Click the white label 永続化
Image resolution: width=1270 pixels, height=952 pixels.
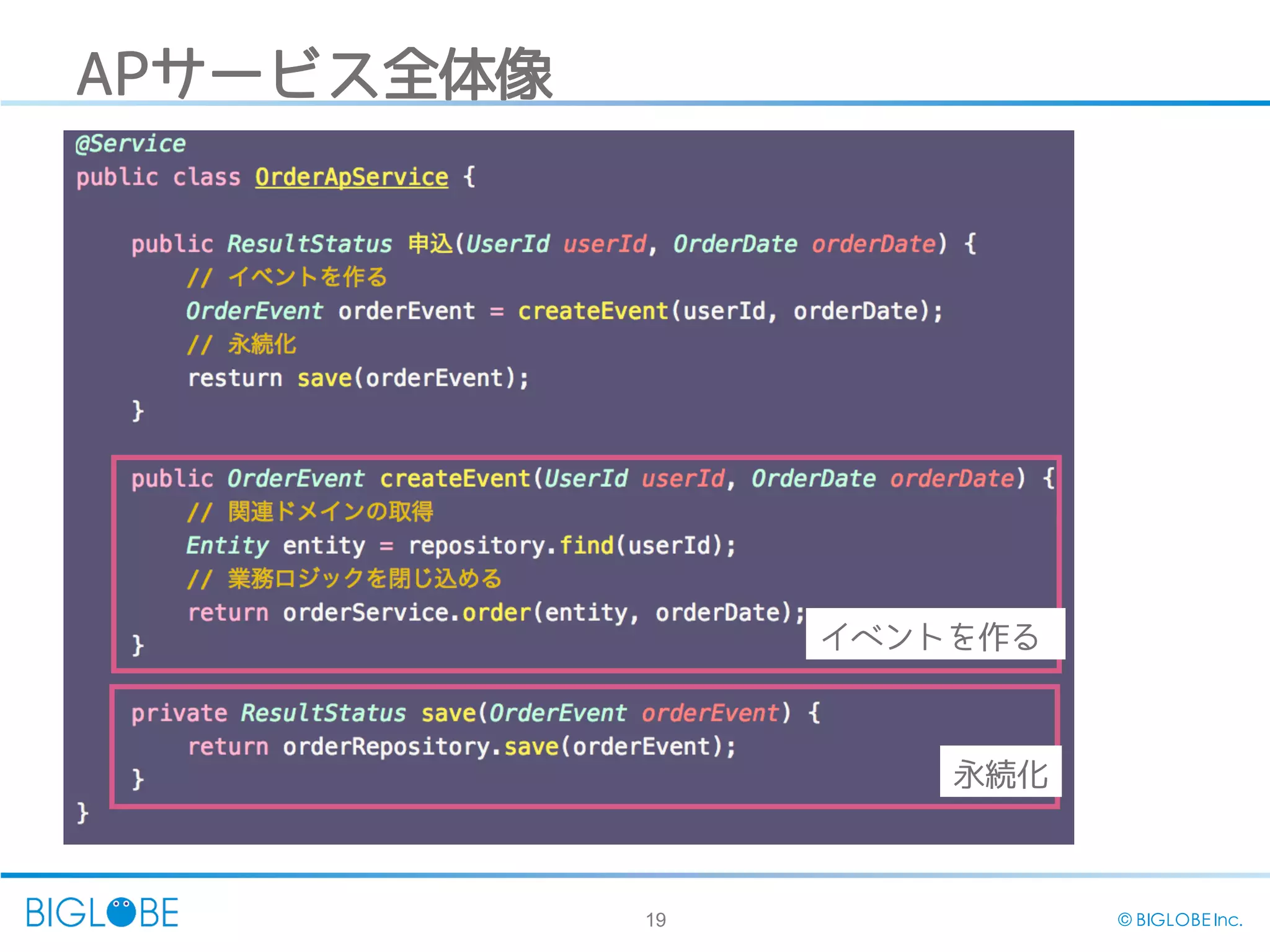(1000, 772)
